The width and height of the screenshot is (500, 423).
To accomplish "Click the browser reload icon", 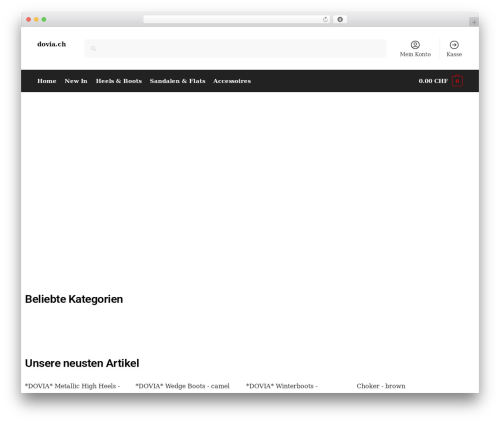I will [x=325, y=19].
